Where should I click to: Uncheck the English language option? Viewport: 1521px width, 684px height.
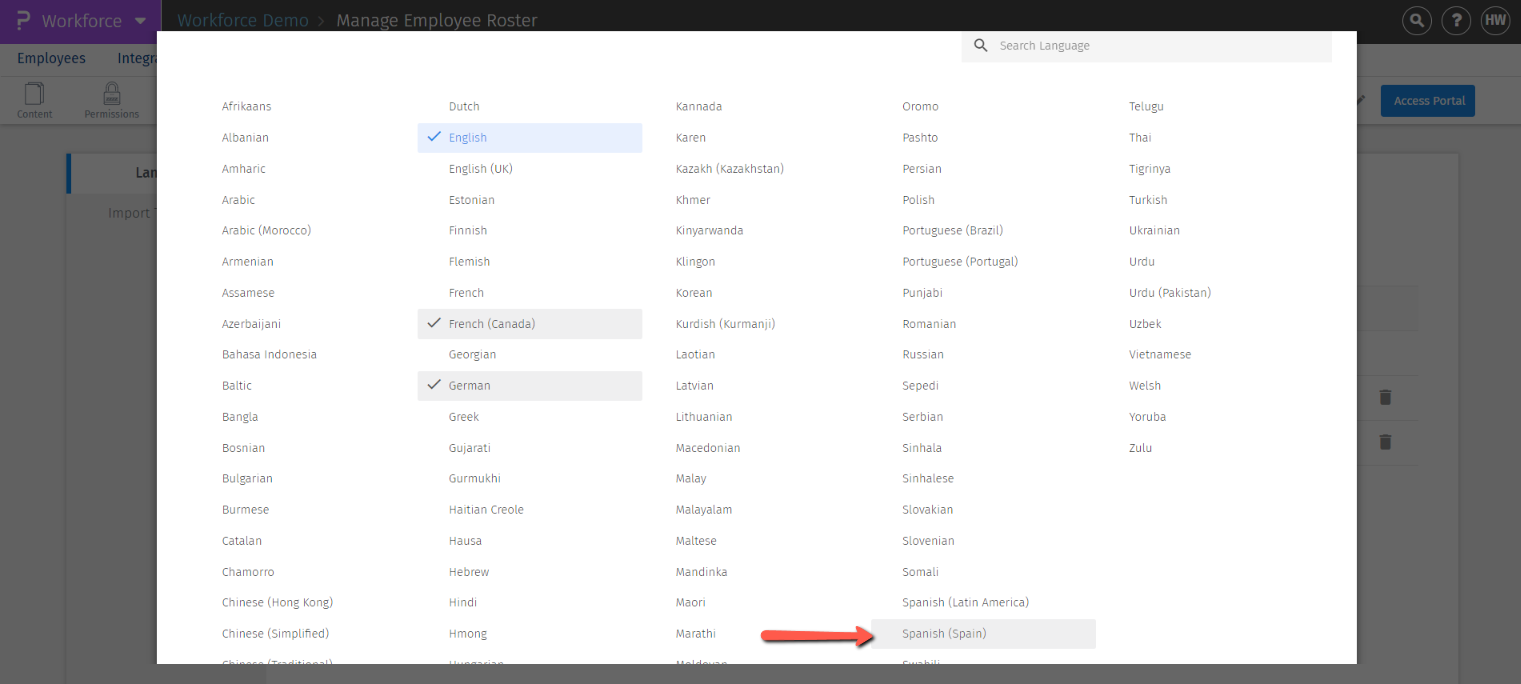point(529,138)
